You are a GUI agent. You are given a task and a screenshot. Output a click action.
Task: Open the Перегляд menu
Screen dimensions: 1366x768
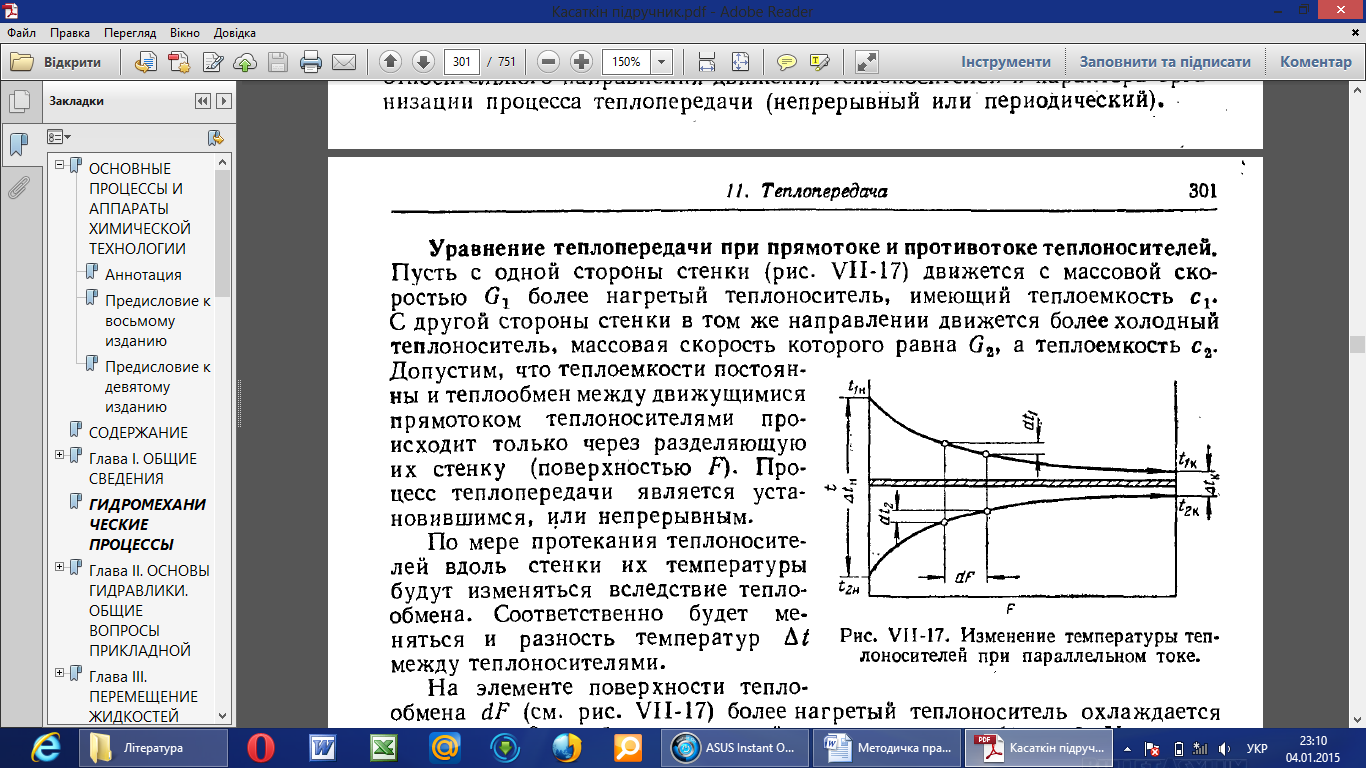pos(131,33)
